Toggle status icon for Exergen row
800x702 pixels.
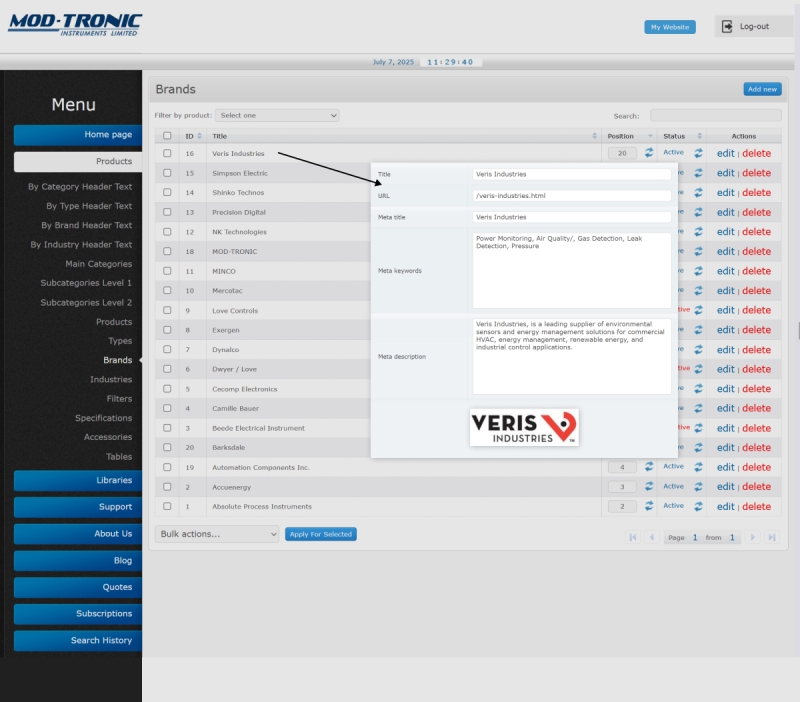point(698,330)
